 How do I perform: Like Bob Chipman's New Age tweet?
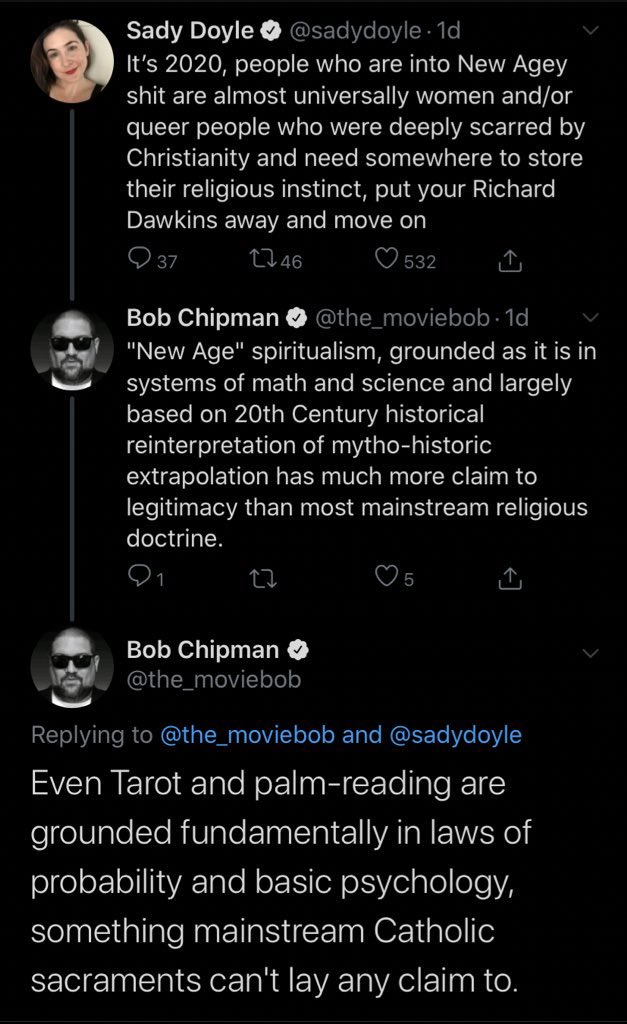386,576
